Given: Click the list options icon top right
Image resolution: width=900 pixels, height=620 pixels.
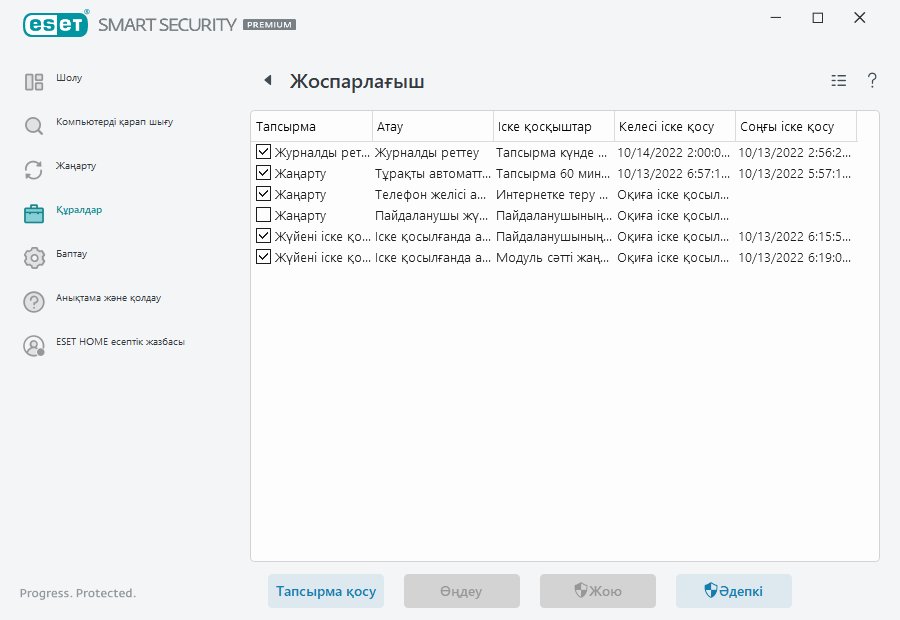Looking at the screenshot, I should [838, 80].
